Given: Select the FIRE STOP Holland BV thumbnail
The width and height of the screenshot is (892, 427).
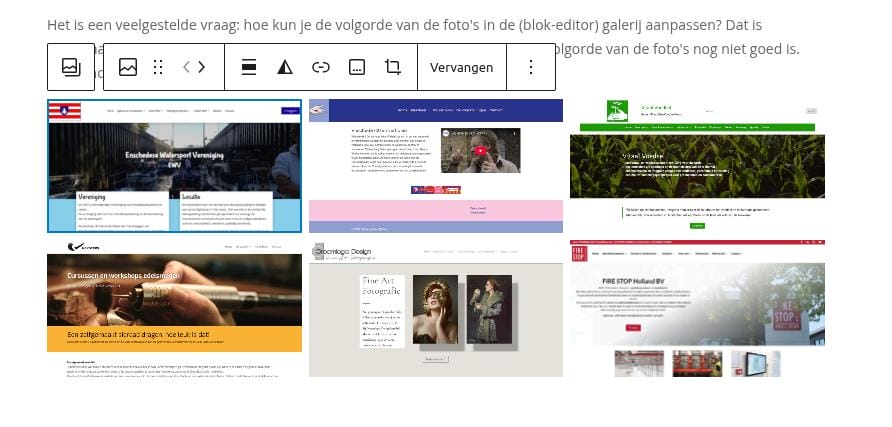Looking at the screenshot, I should click(x=697, y=308).
